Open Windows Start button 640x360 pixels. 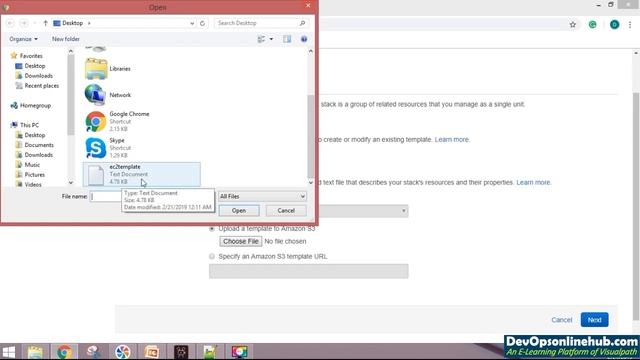point(9,352)
